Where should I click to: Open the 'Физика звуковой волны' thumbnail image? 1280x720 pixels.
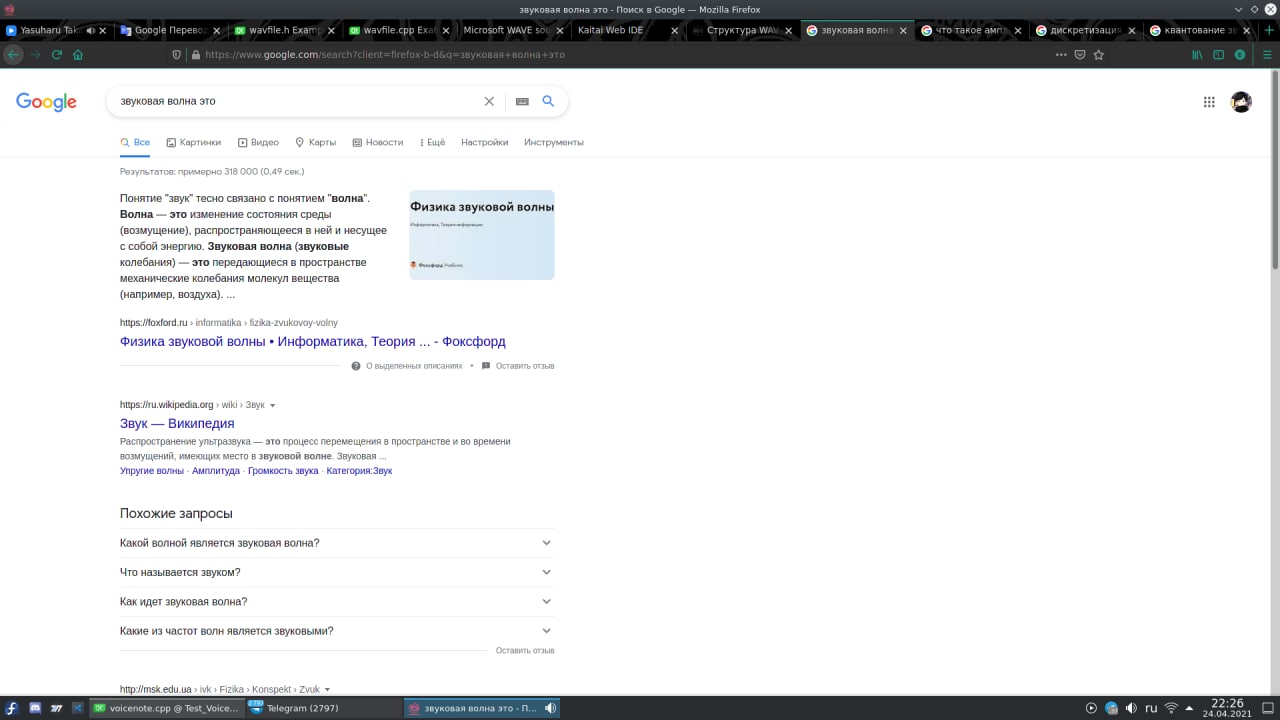[482, 235]
